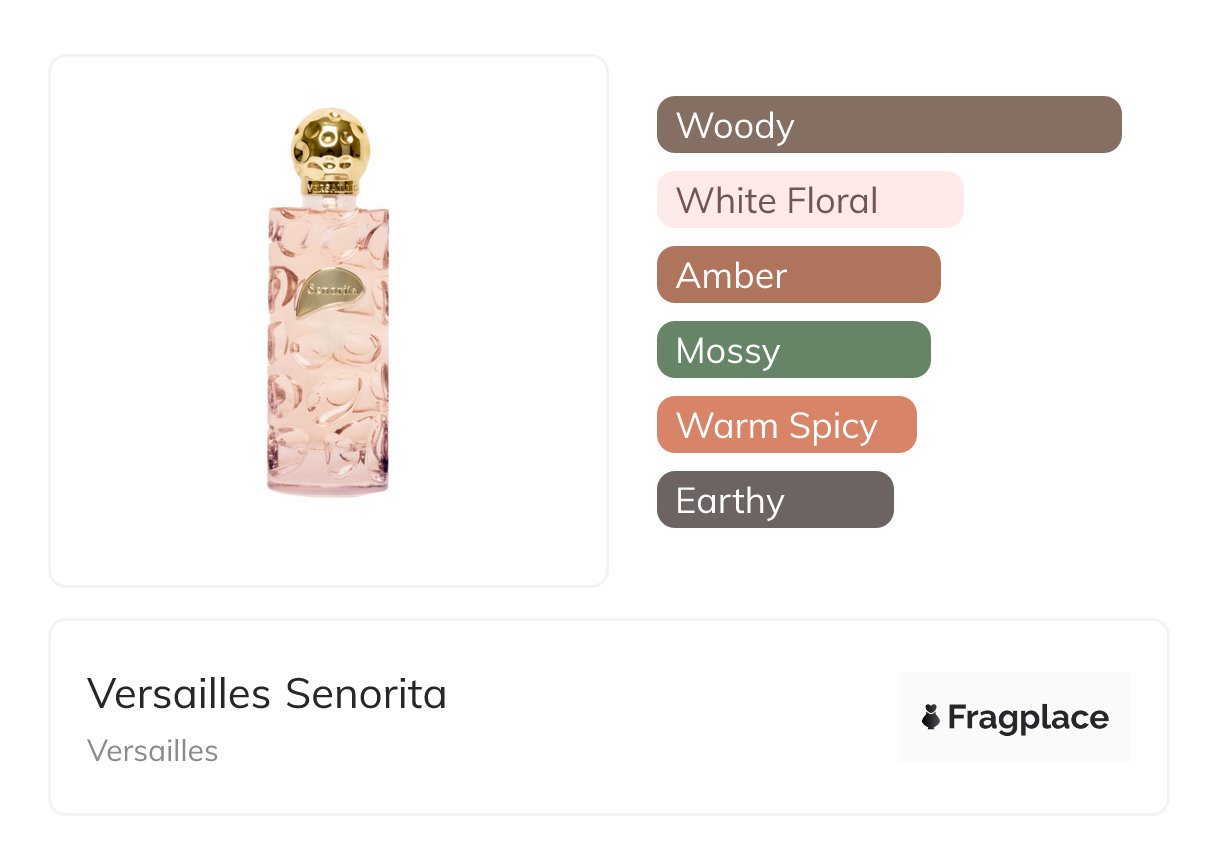Select the Woody accord bar

(889, 125)
